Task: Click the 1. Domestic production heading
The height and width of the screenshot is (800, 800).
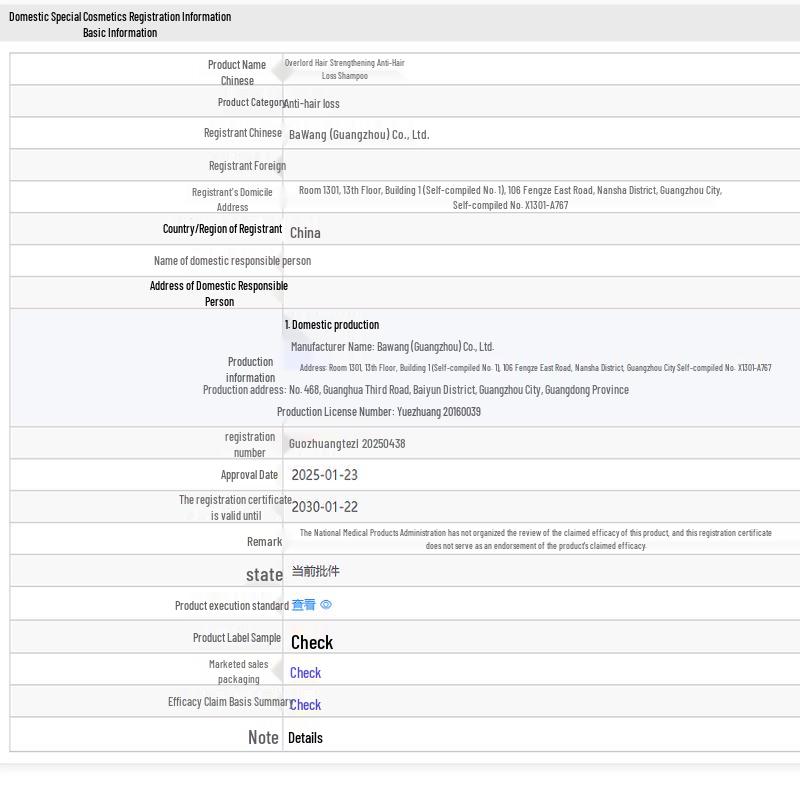Action: point(332,325)
